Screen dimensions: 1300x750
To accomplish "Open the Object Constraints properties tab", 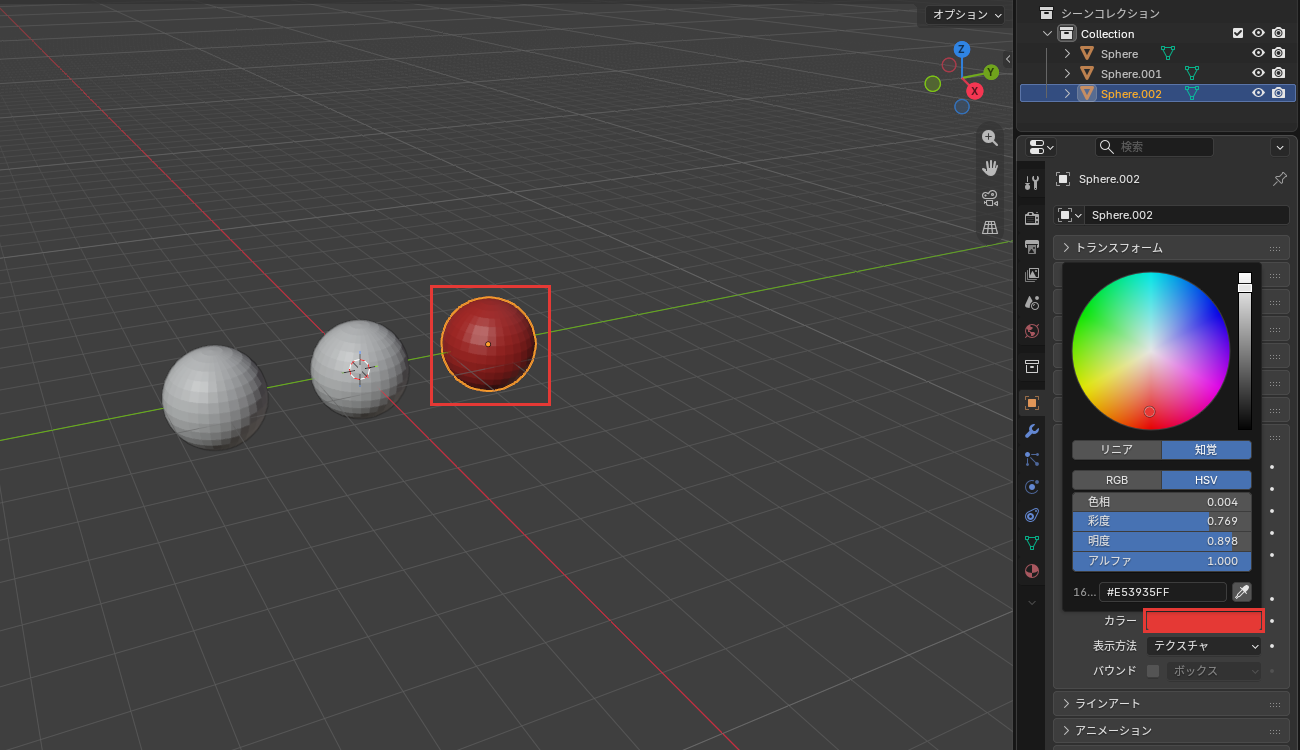I will click(1032, 515).
